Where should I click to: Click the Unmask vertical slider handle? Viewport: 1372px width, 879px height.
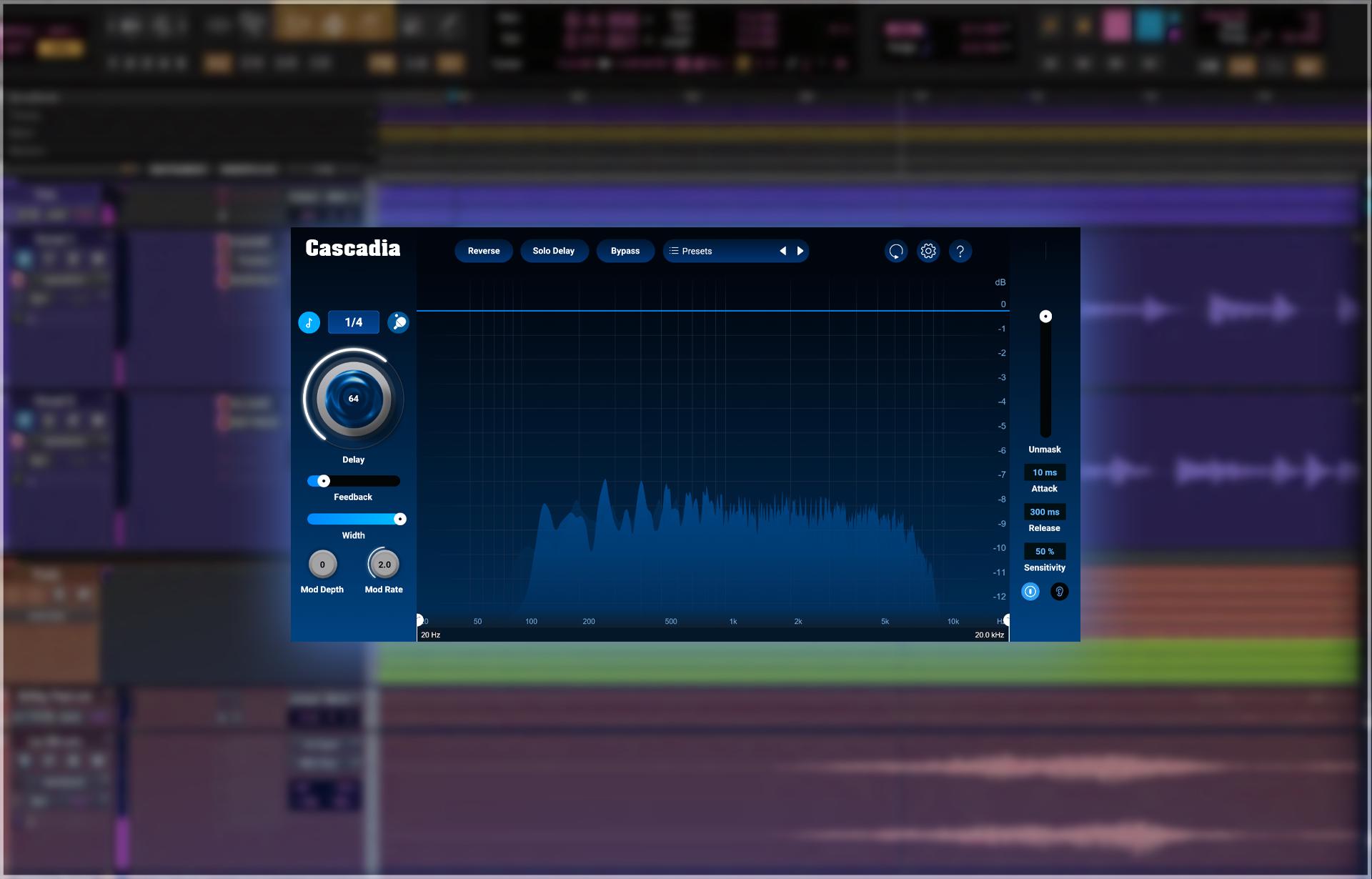1045,316
